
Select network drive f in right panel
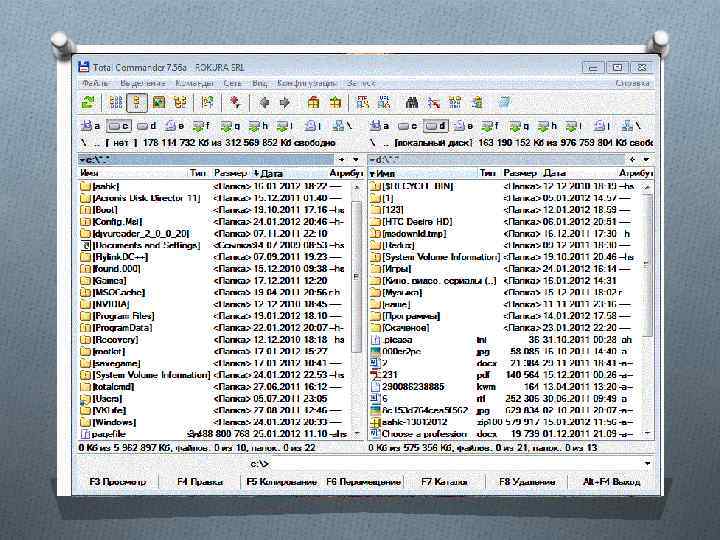(x=490, y=125)
